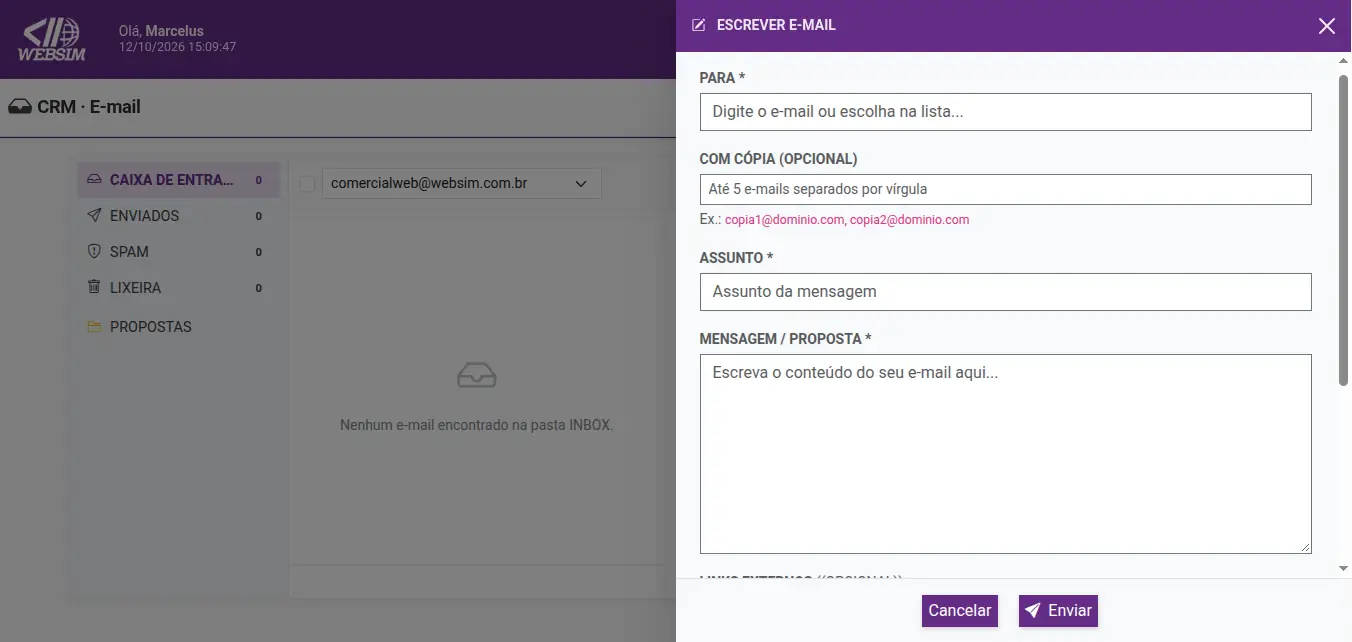The width and height of the screenshot is (1352, 642).
Task: Click the Mensagem / Proposta text area
Action: click(x=1005, y=454)
